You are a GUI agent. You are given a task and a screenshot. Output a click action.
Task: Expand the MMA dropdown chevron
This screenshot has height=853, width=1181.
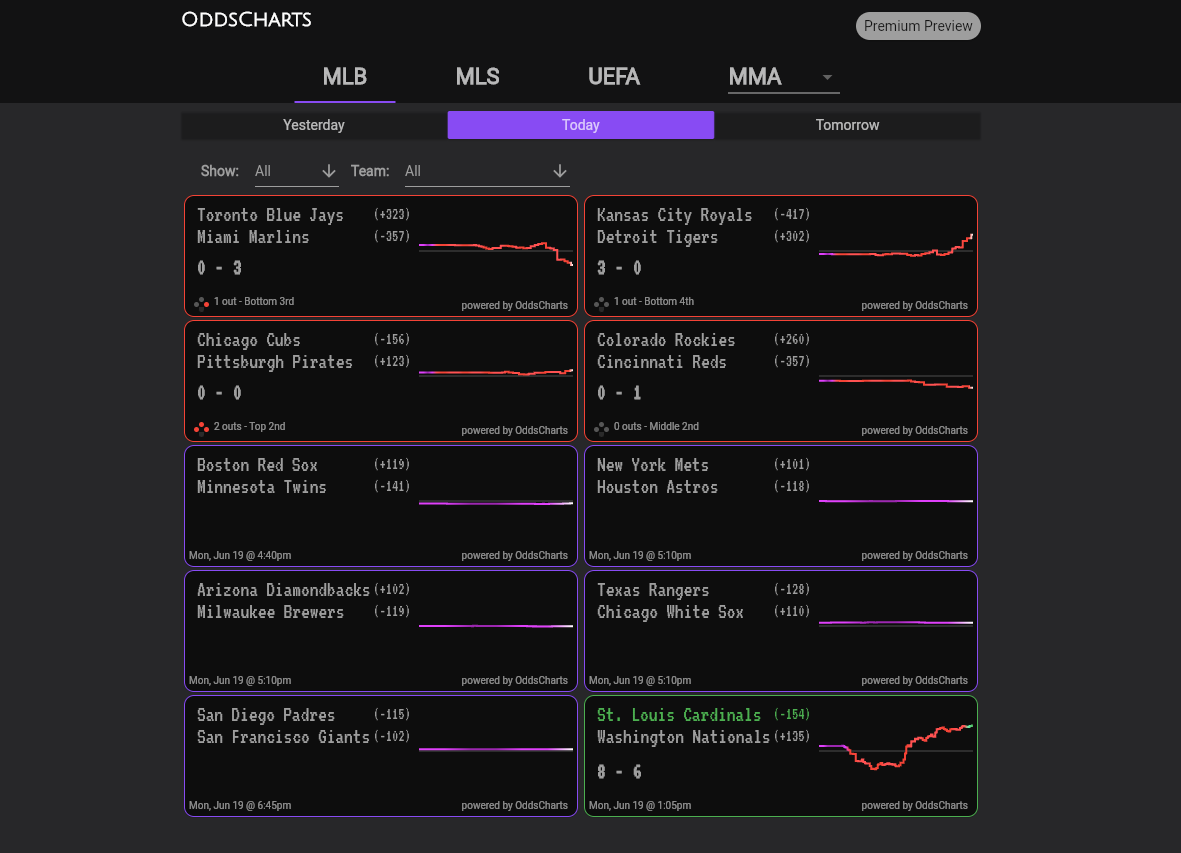pos(826,76)
